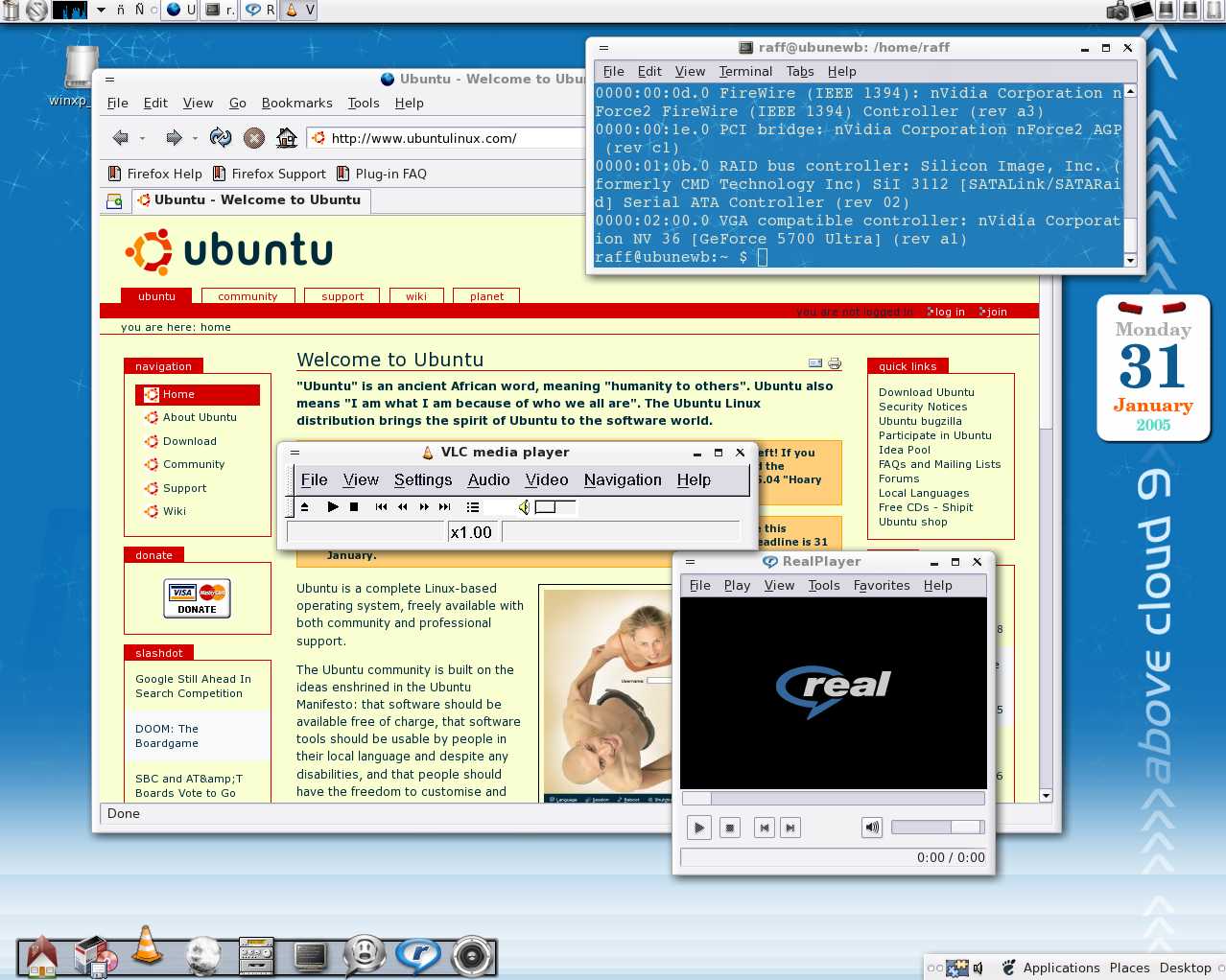Go to Firefox home page

[287, 138]
